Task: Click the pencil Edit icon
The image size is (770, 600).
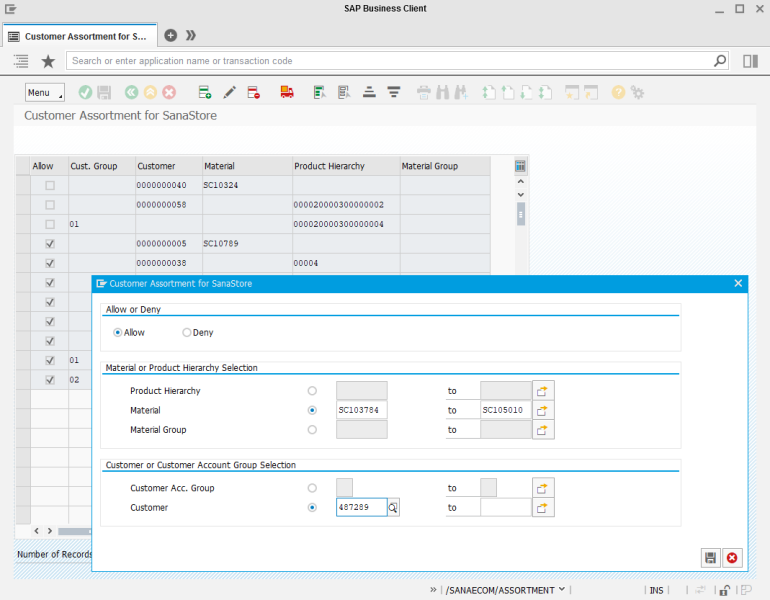Action: click(x=229, y=92)
